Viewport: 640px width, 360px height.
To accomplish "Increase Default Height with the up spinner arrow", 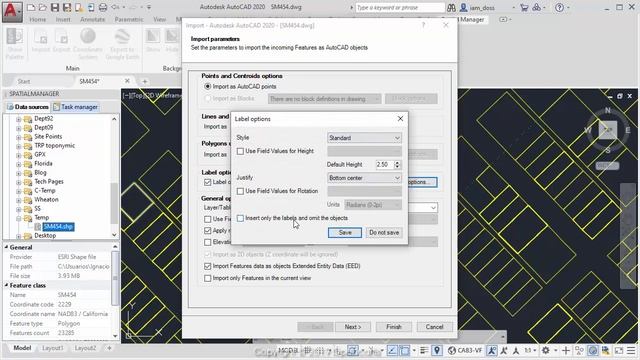I will (397, 162).
